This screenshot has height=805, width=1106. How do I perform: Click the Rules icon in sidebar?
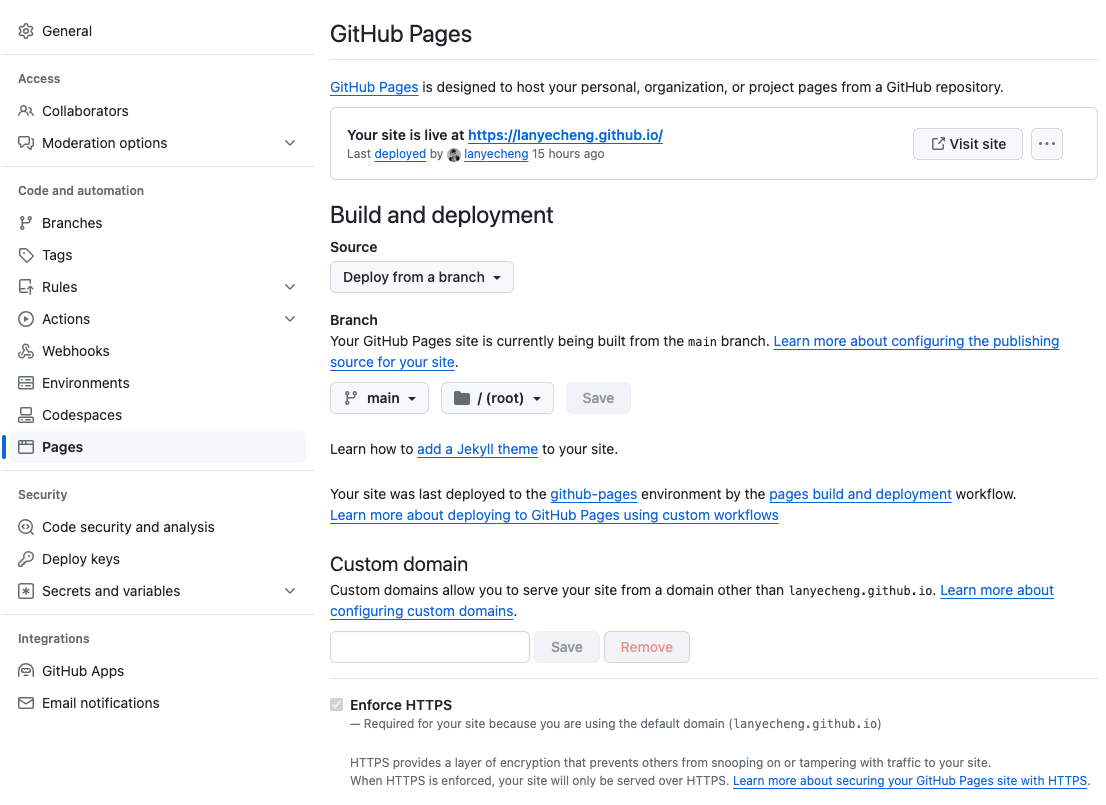[26, 287]
